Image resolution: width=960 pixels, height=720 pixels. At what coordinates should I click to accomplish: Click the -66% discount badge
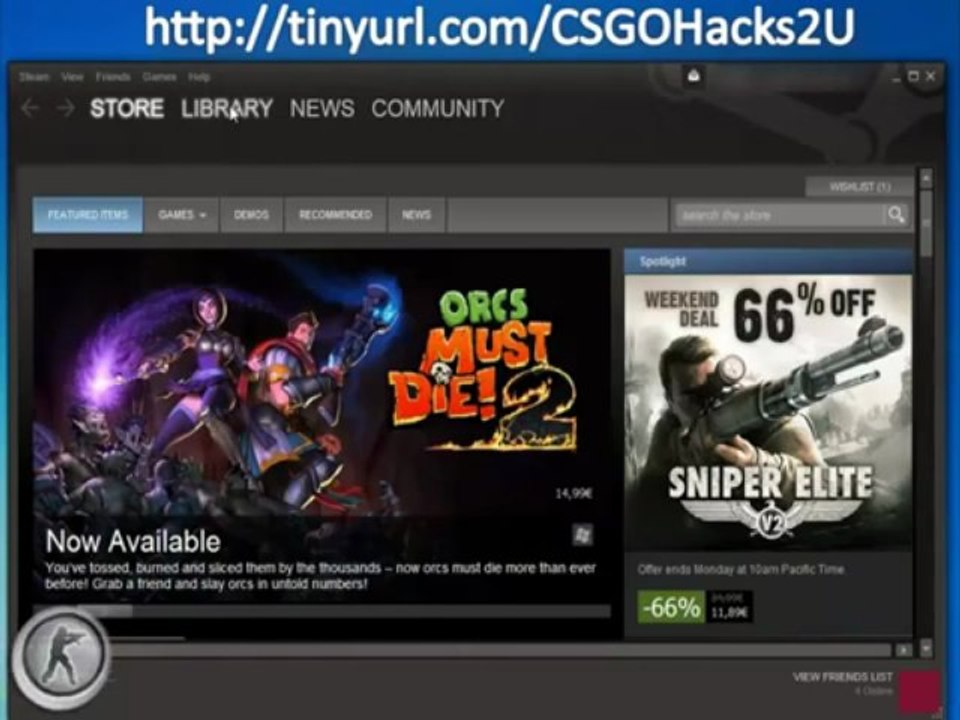(x=671, y=607)
